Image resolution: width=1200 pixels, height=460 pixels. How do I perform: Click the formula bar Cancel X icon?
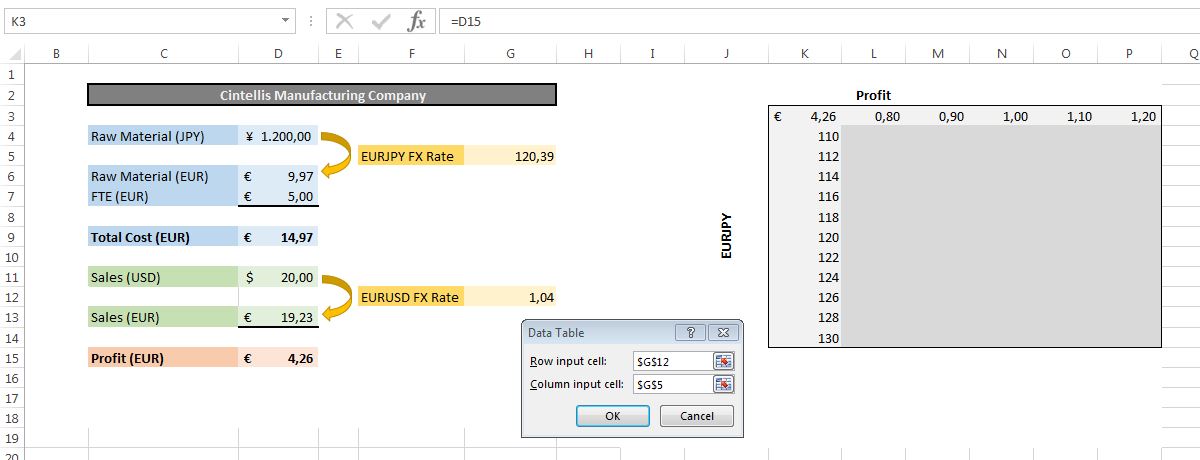(345, 21)
